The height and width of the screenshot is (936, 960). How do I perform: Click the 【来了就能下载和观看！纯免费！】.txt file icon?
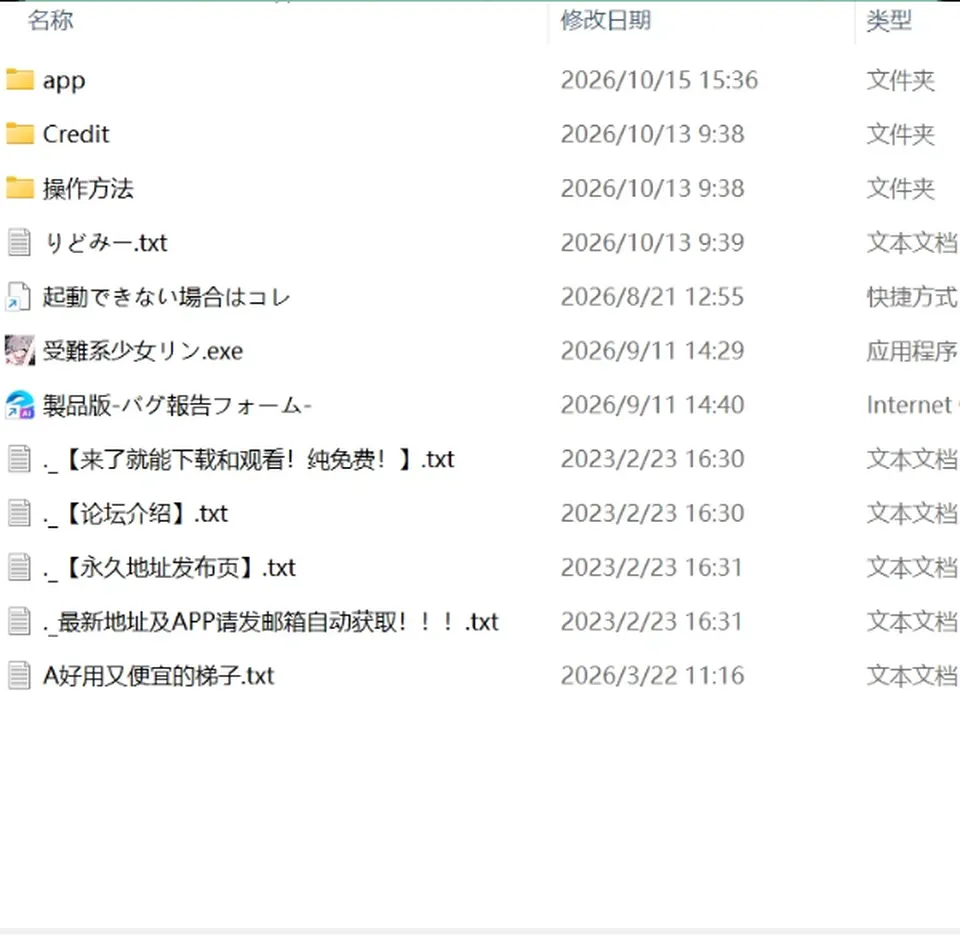pos(20,459)
